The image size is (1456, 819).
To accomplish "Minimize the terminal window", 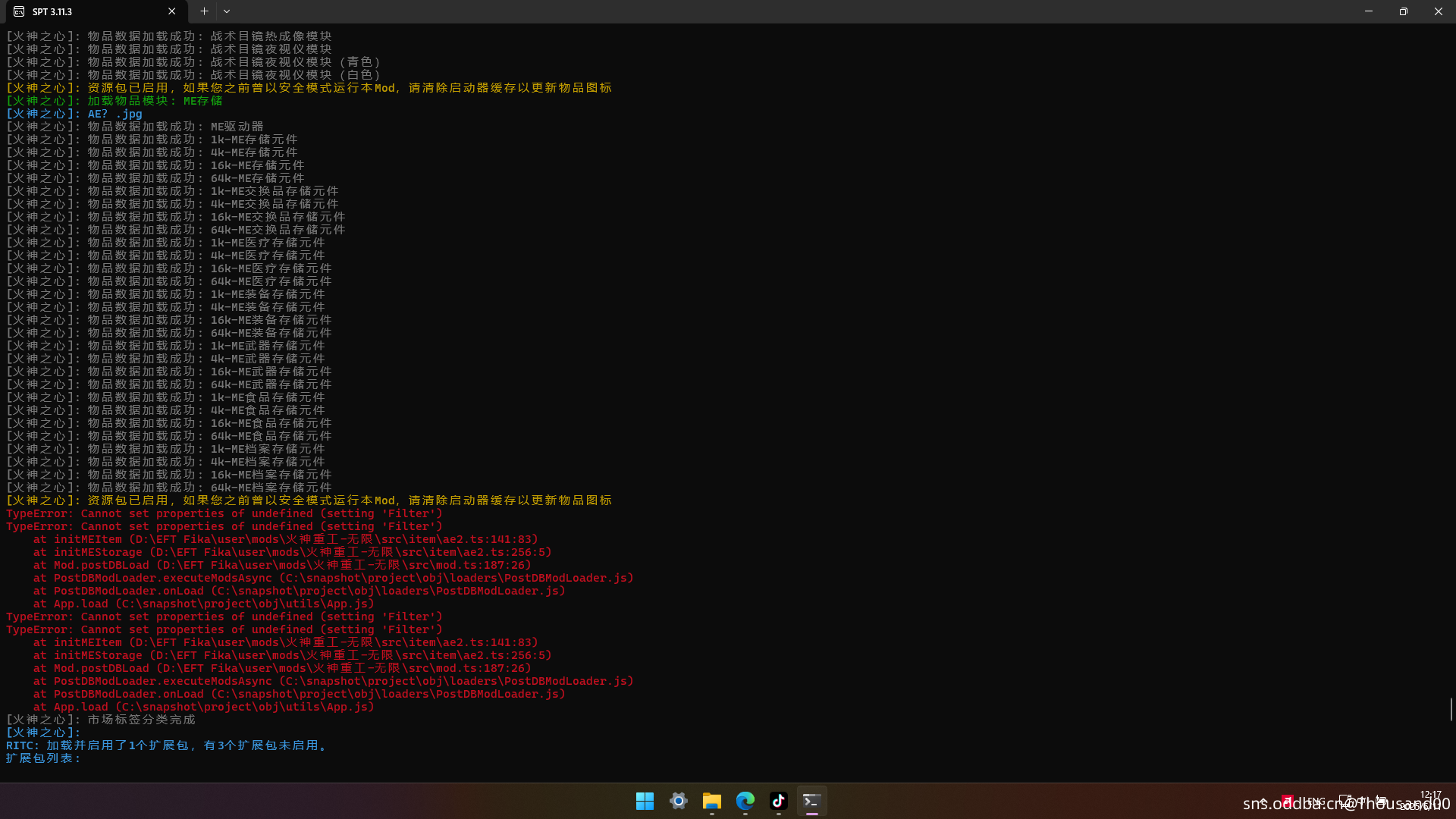I will 1369,11.
